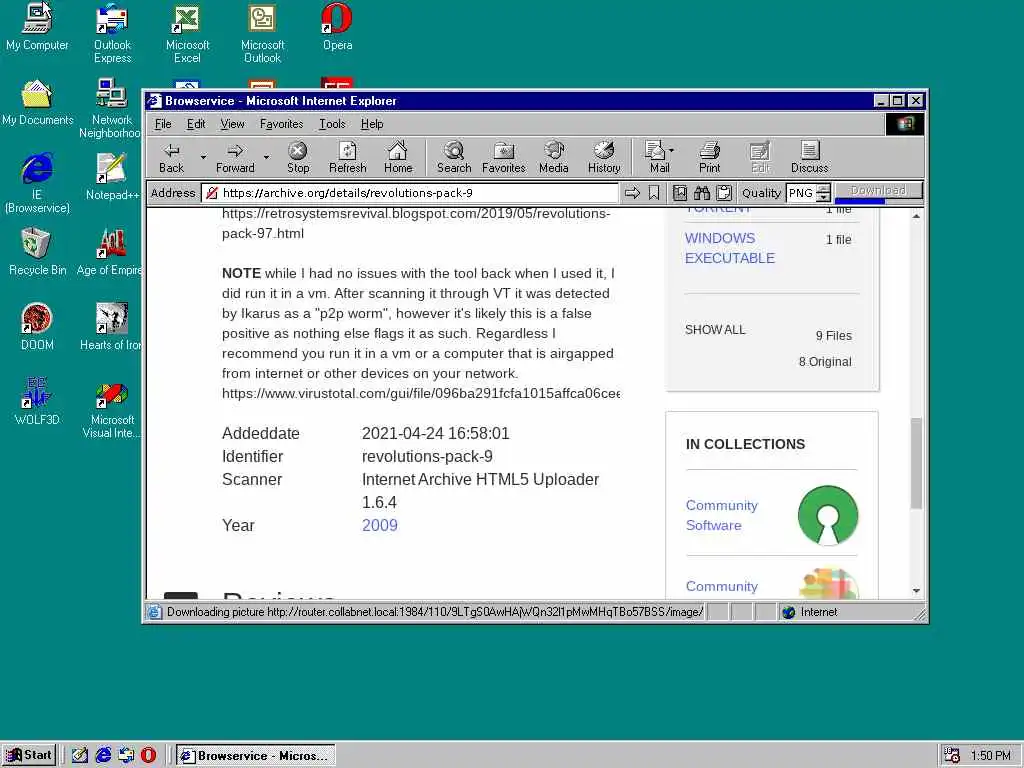Open Community Software collection link
This screenshot has height=768, width=1024.
[x=722, y=515]
